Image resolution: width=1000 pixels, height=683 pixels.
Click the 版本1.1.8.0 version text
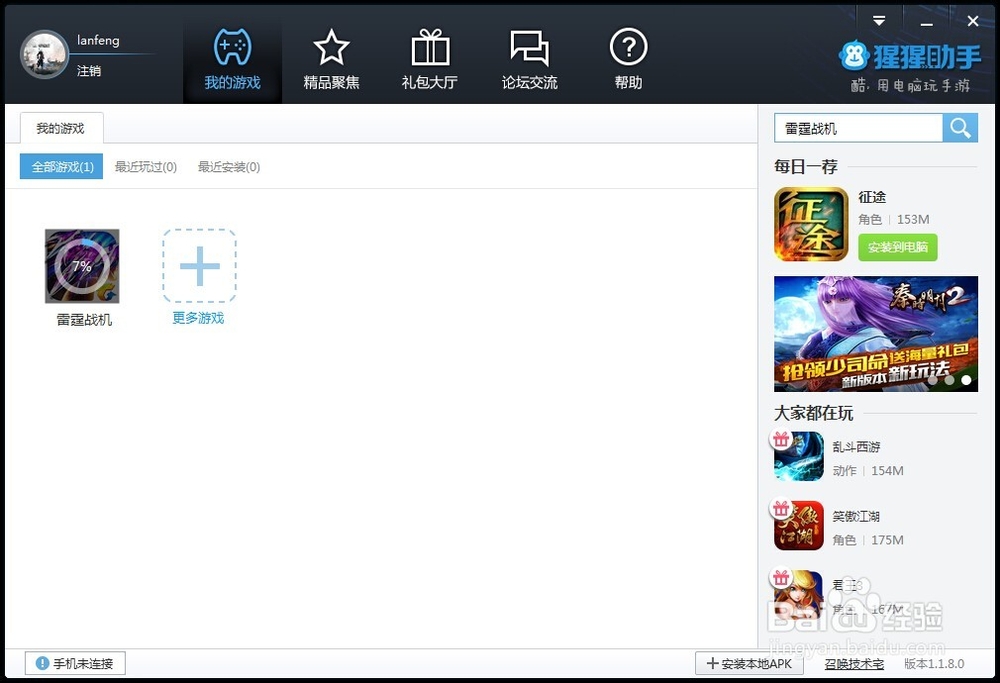coord(934,663)
